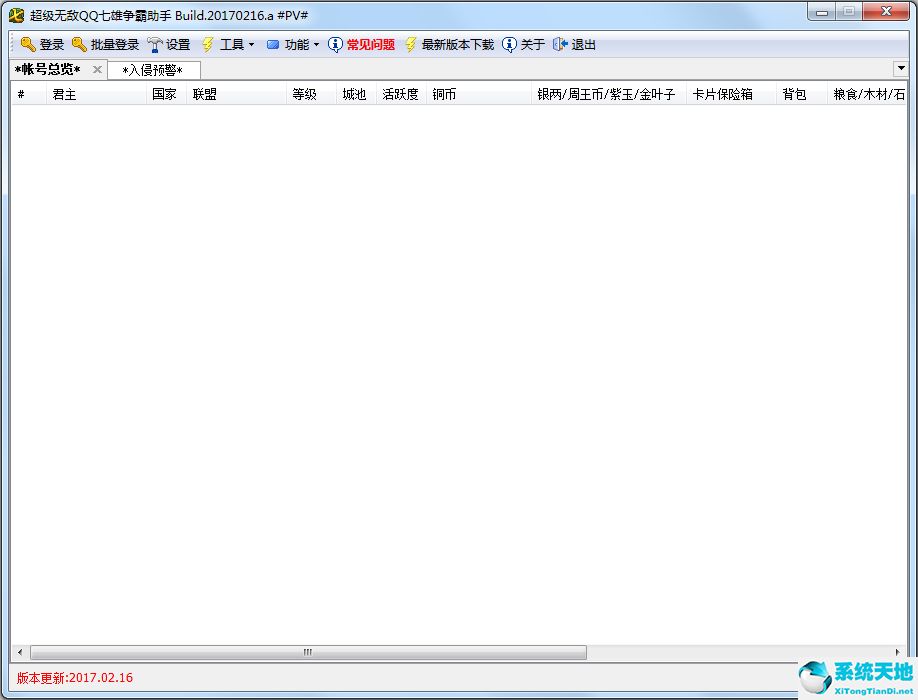Click the 卡片保险箱 column header

[731, 94]
